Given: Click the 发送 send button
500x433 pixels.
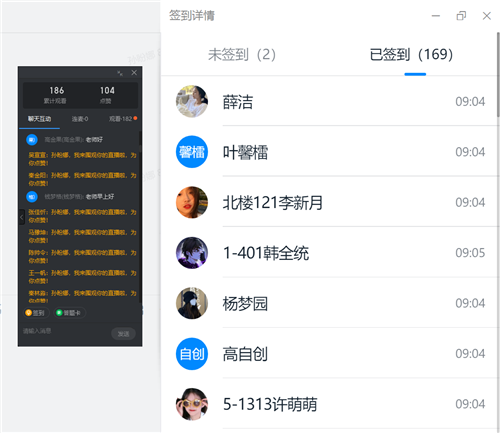Looking at the screenshot, I should tap(123, 334).
